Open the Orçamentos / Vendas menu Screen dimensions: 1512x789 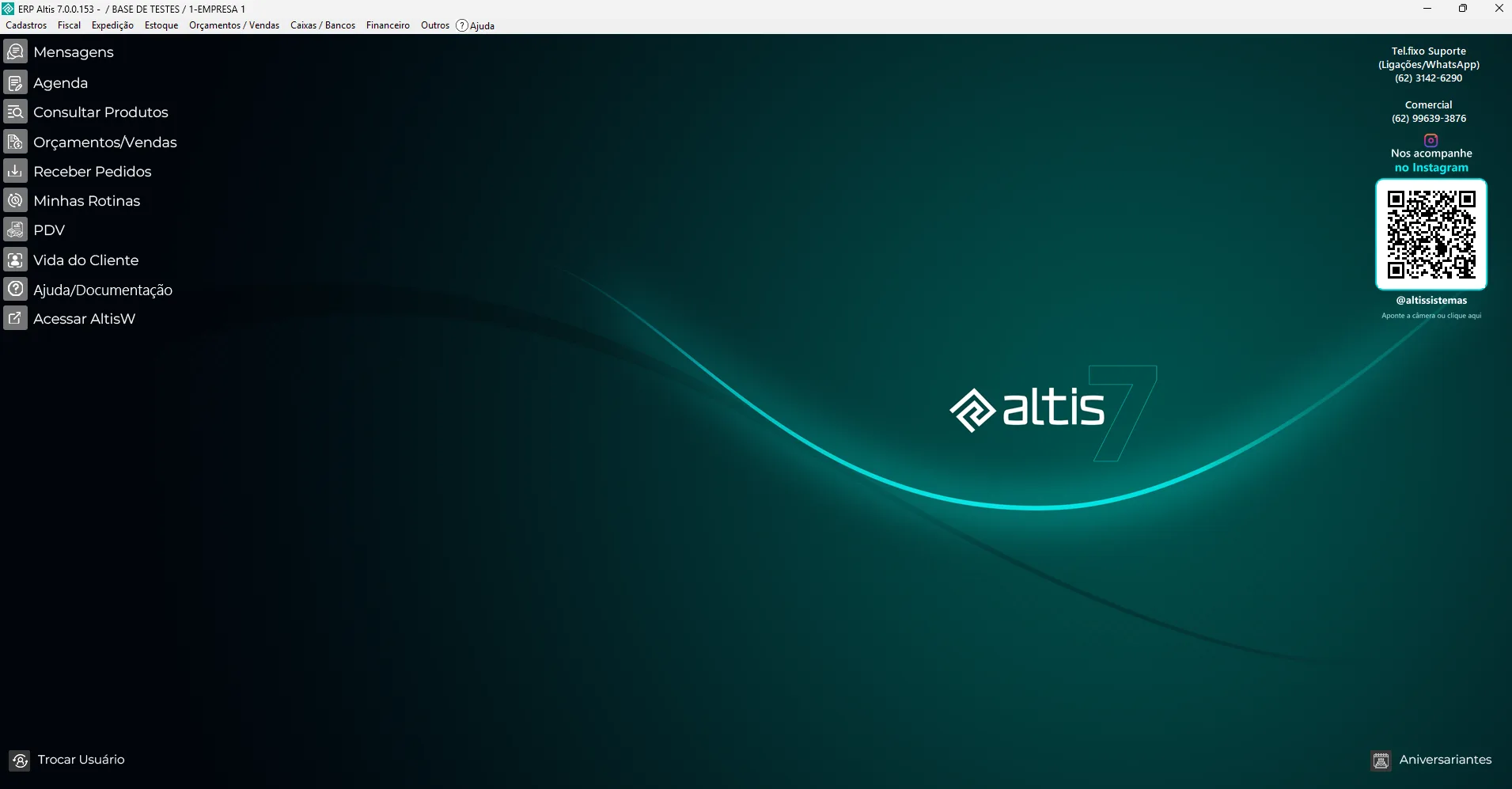[x=234, y=25]
